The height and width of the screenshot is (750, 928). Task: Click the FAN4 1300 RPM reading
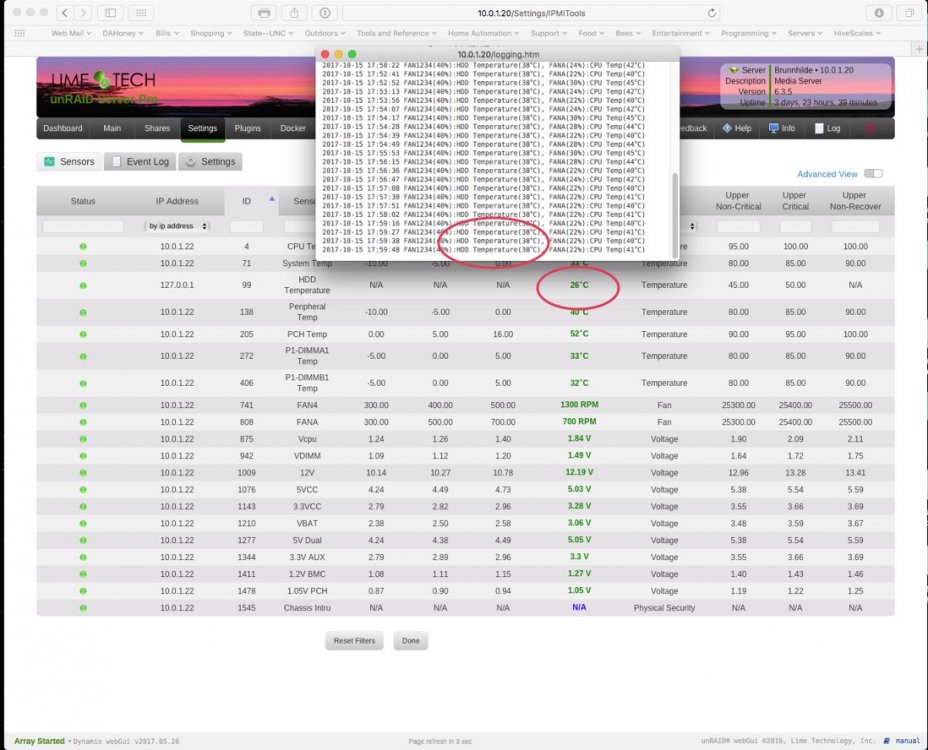tap(579, 405)
